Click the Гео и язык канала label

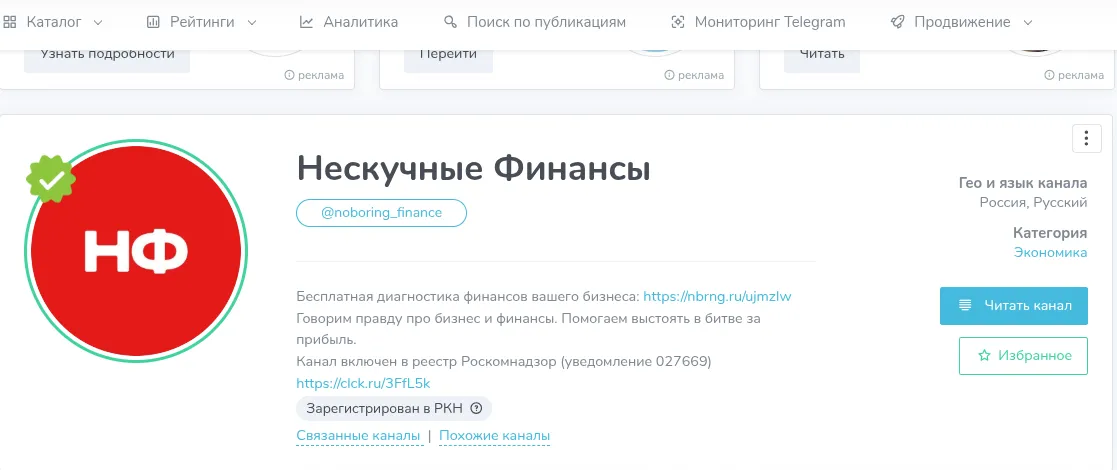[x=1023, y=183]
